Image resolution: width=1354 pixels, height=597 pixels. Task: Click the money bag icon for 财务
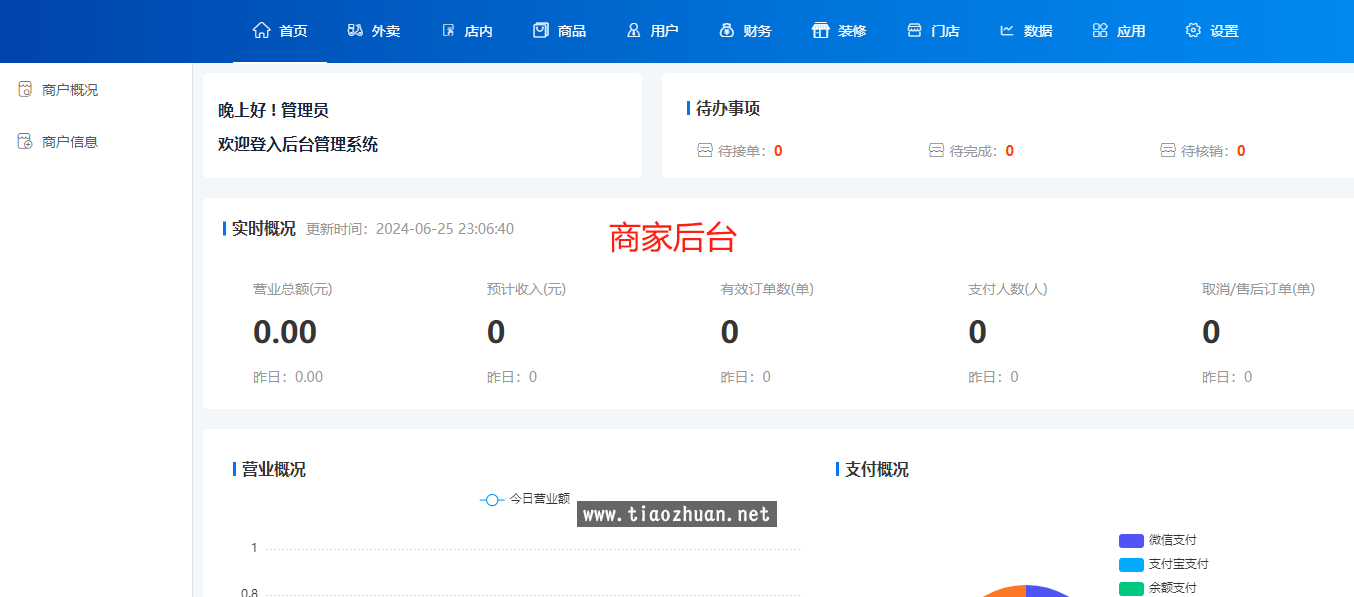(x=727, y=30)
